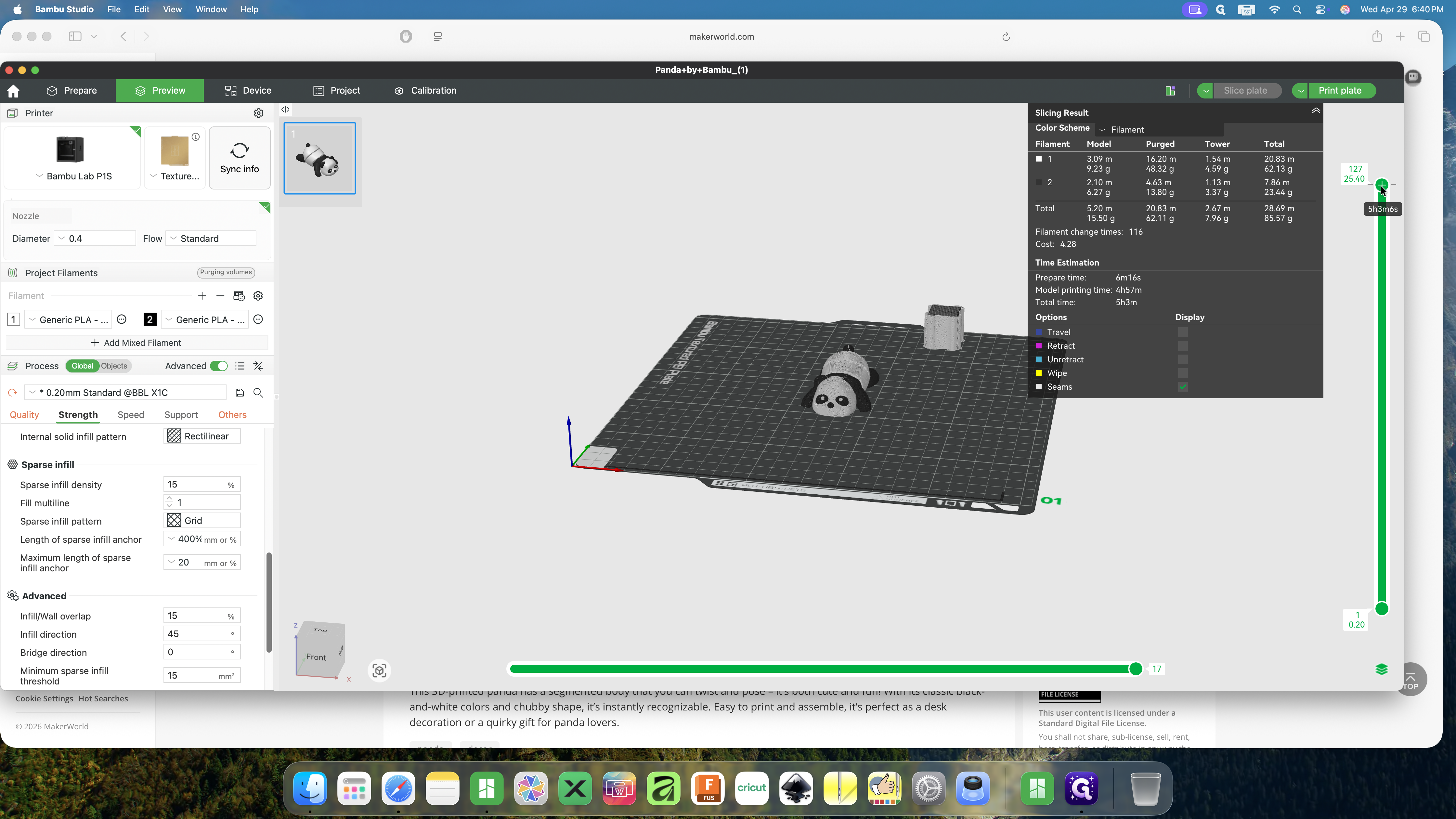This screenshot has width=1456, height=819.
Task: Open process settings list icon
Action: (x=240, y=366)
